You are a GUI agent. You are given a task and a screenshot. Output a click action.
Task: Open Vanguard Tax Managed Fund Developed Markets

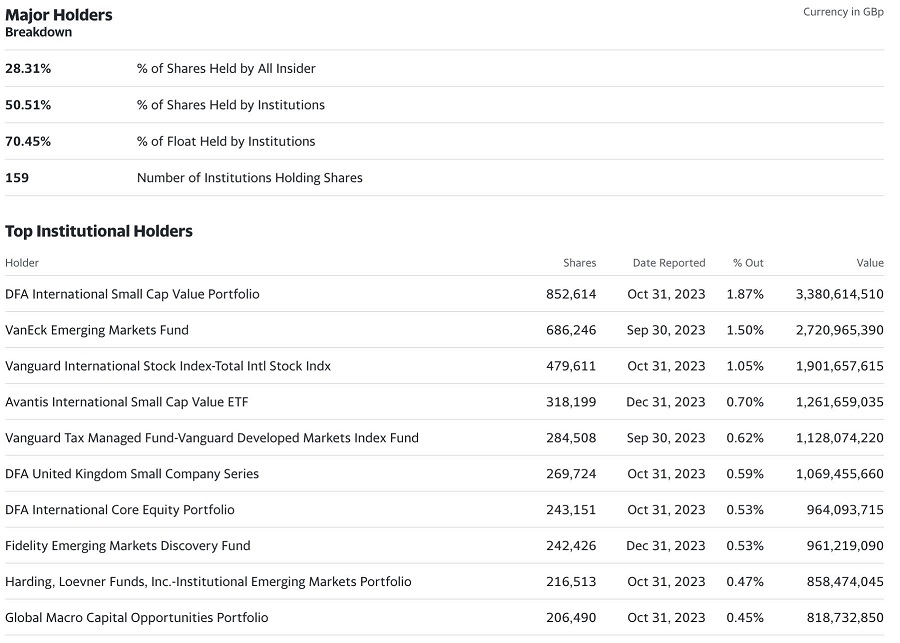click(x=212, y=438)
